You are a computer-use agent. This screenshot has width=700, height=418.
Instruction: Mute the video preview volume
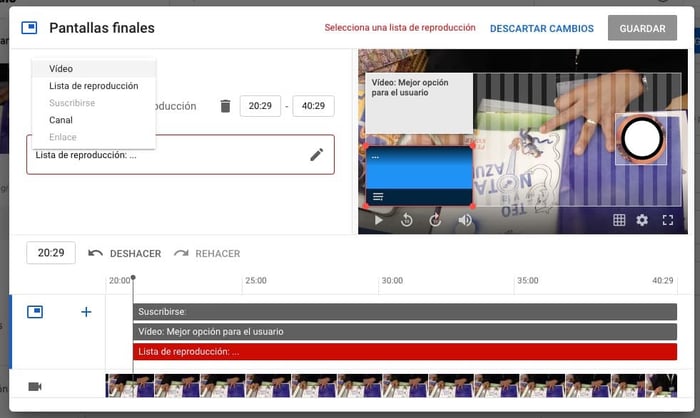[465, 220]
